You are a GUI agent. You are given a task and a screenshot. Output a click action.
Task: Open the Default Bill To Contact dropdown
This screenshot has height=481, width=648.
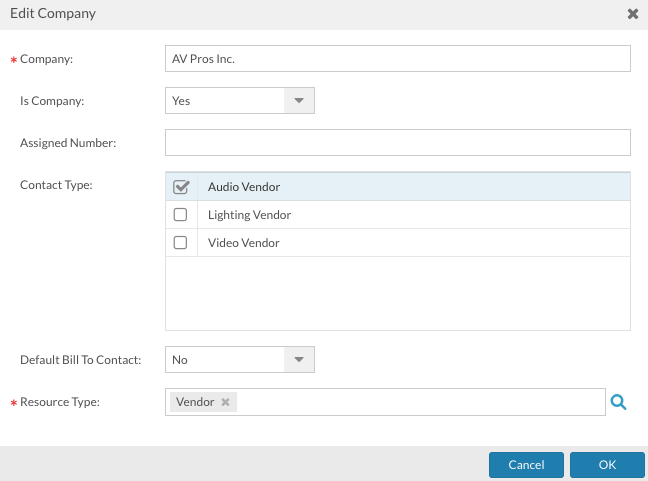click(x=299, y=360)
